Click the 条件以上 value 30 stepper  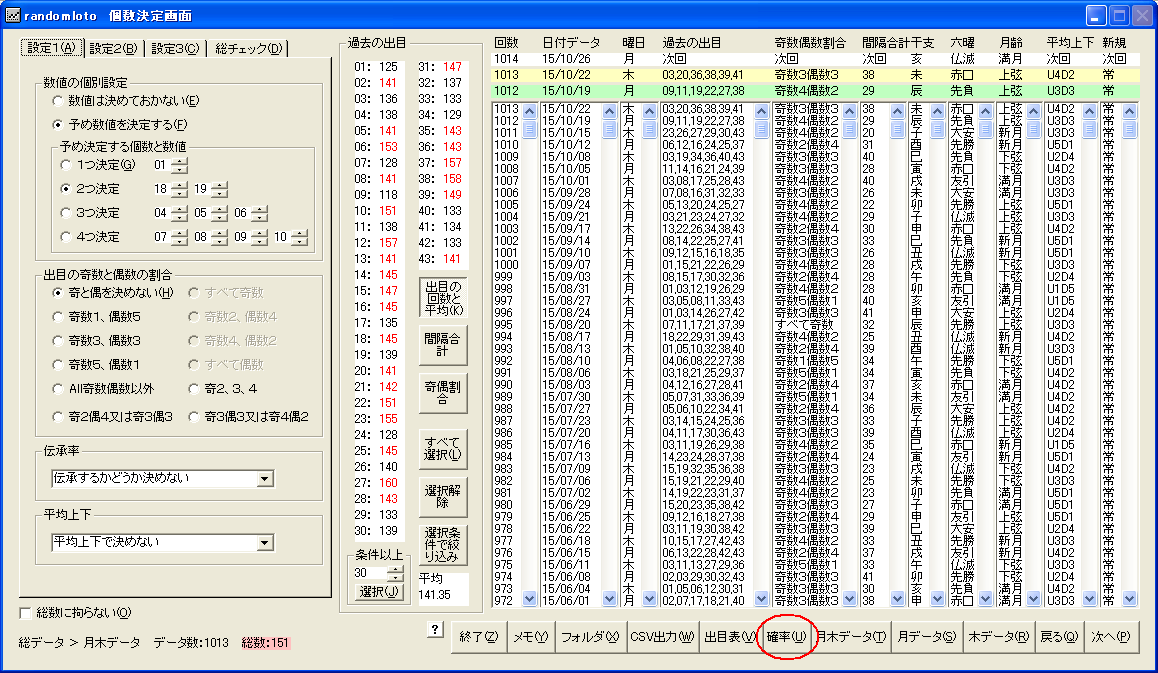[x=396, y=573]
